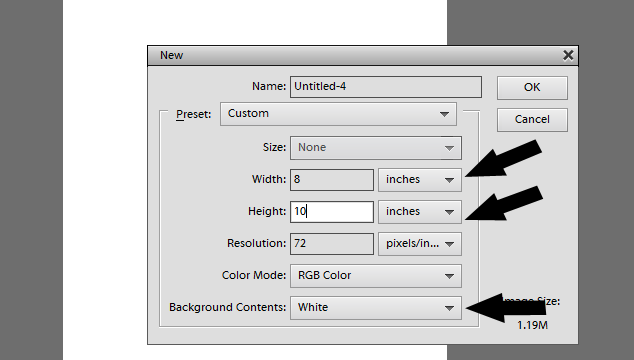634x360 pixels.
Task: Click the New dialog title text
Action: (x=171, y=55)
